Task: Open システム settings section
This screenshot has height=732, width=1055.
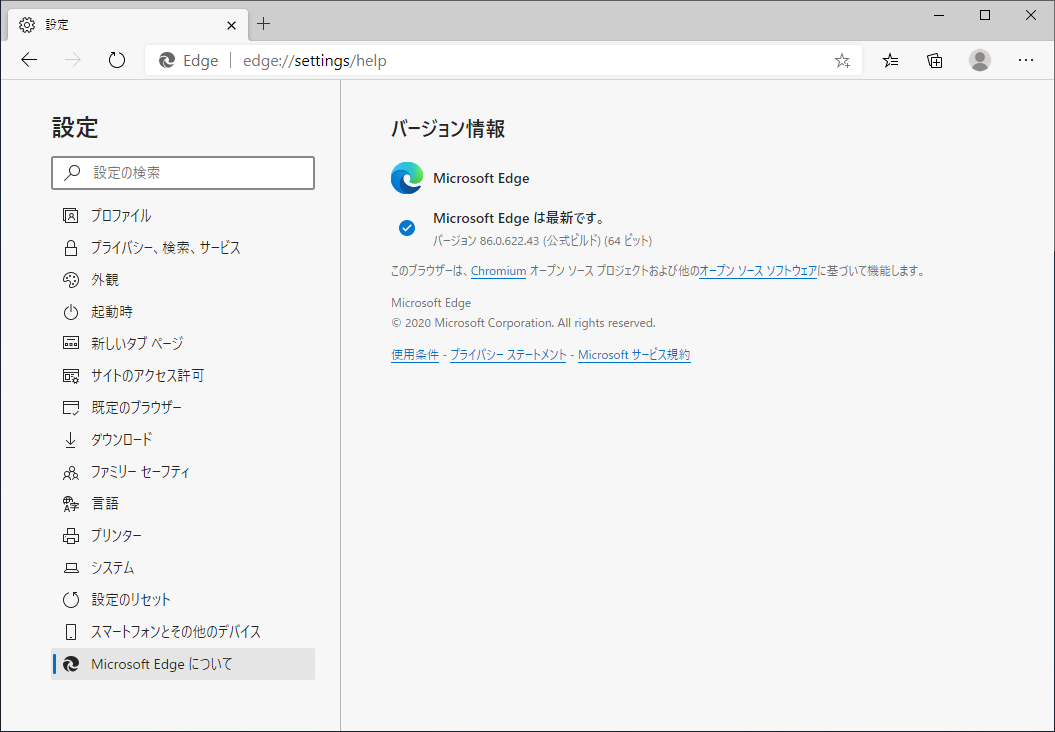Action: pos(117,567)
